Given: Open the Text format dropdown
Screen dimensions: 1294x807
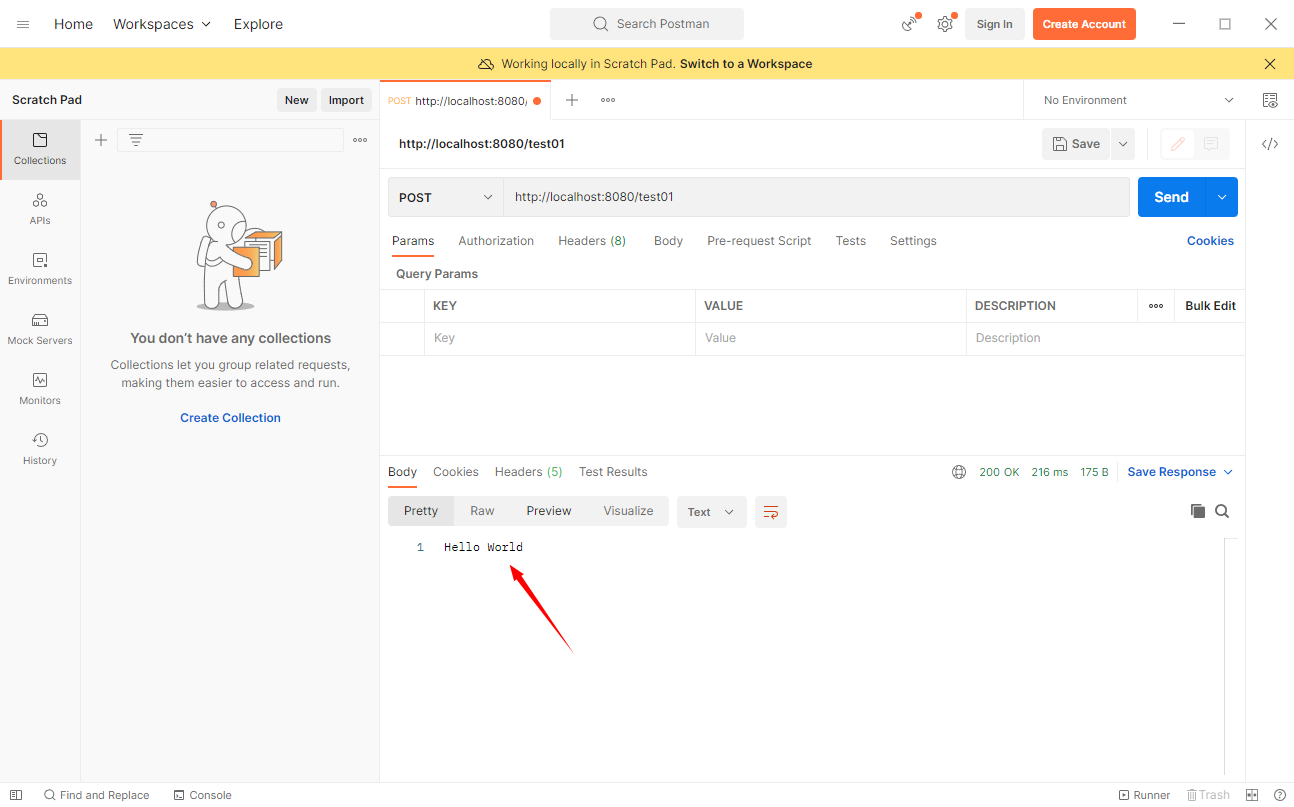Looking at the screenshot, I should (711, 512).
